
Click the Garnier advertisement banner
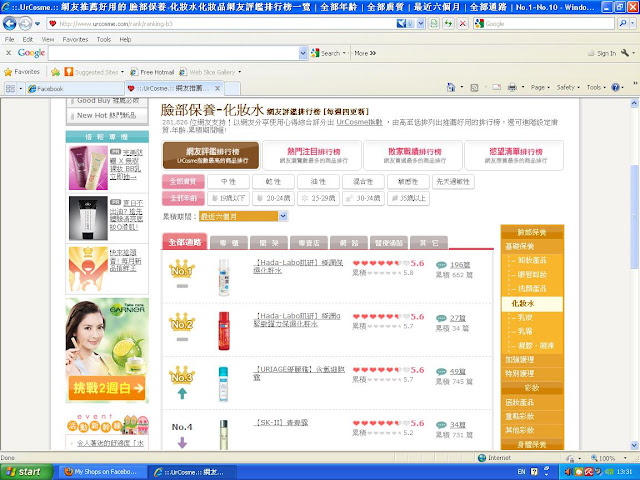click(107, 351)
